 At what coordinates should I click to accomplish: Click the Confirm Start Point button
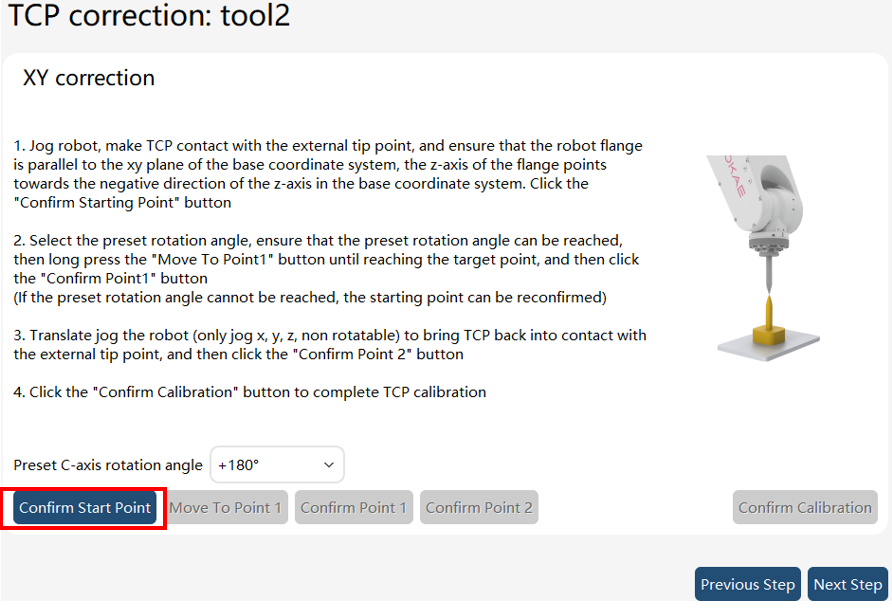click(x=85, y=507)
